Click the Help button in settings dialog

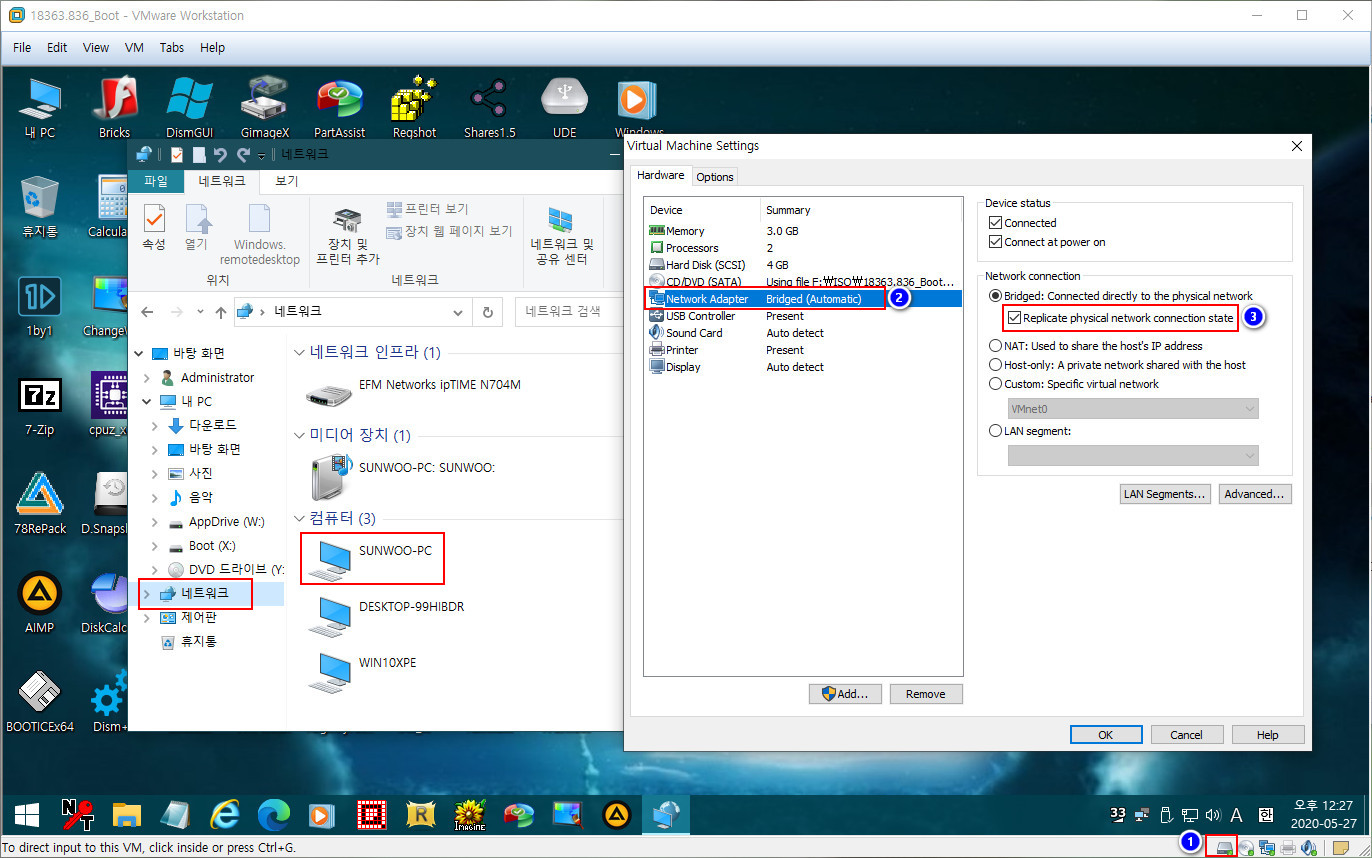(1267, 734)
